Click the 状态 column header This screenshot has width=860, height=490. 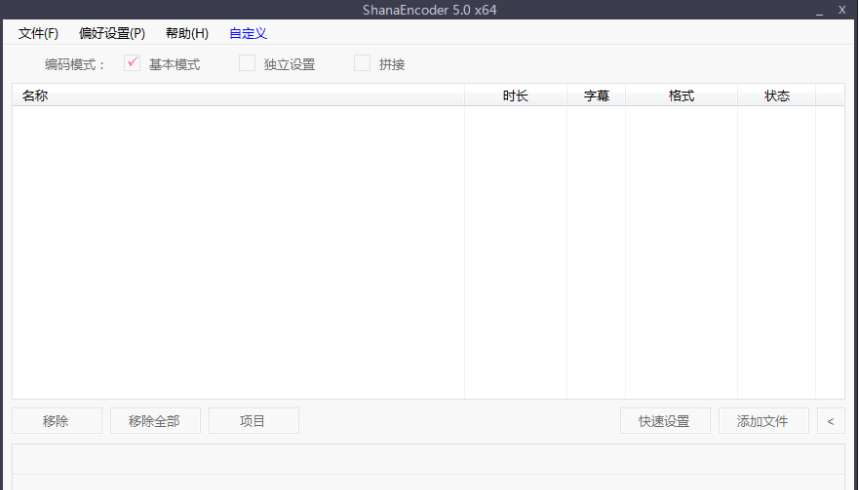pos(777,95)
